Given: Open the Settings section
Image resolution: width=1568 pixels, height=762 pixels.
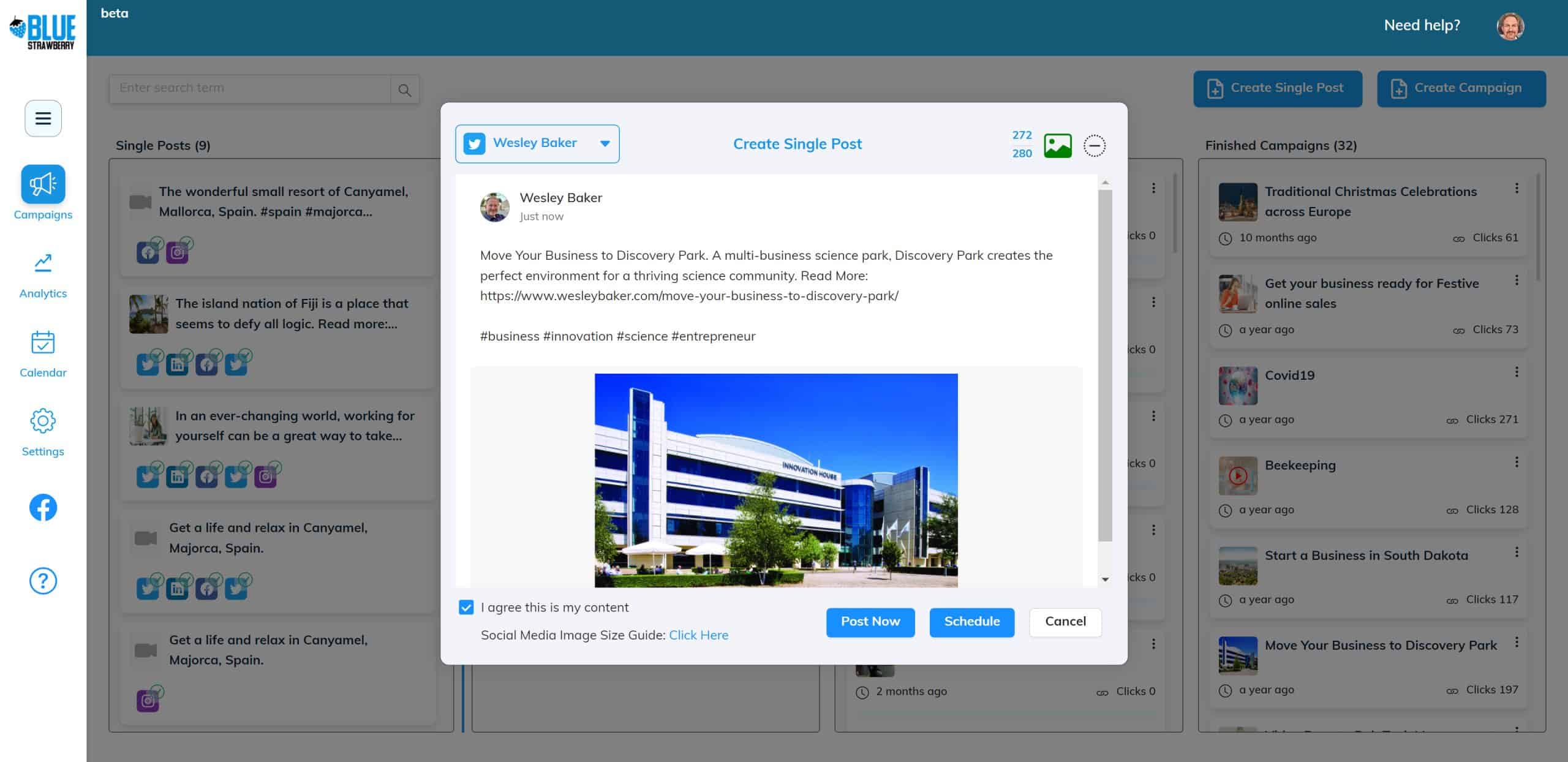Looking at the screenshot, I should [43, 432].
